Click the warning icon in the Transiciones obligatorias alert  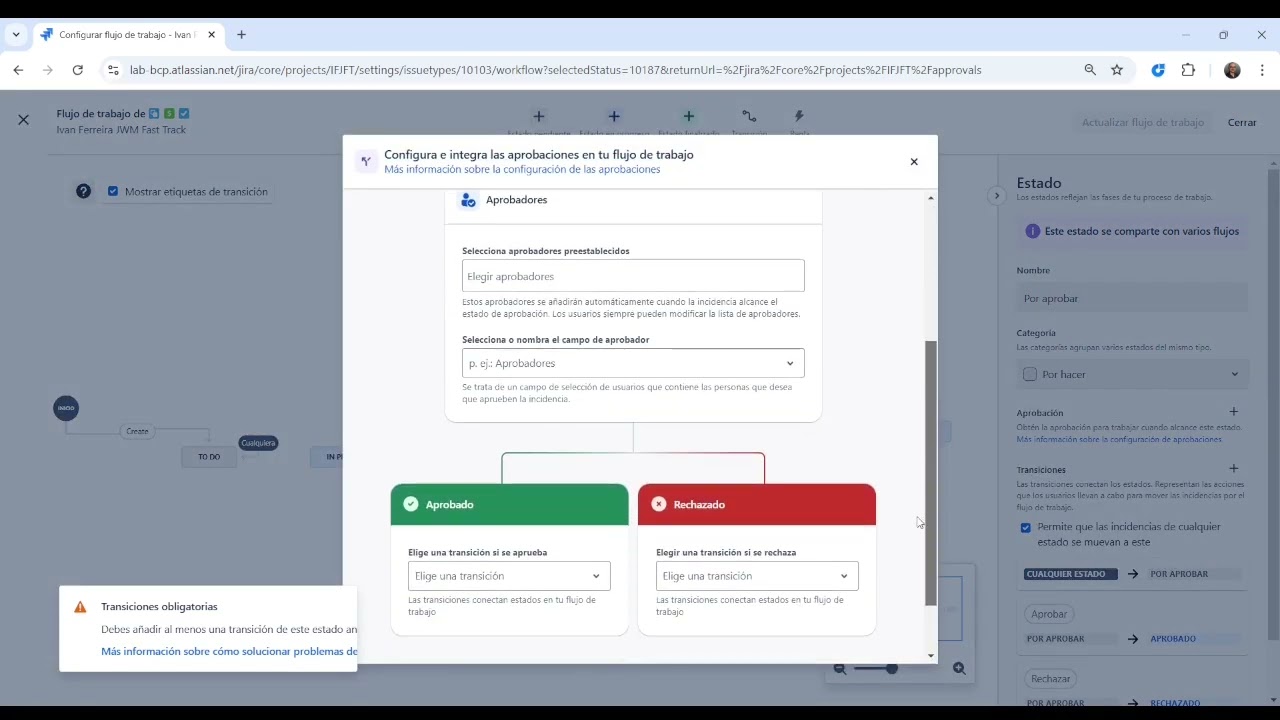(80, 607)
